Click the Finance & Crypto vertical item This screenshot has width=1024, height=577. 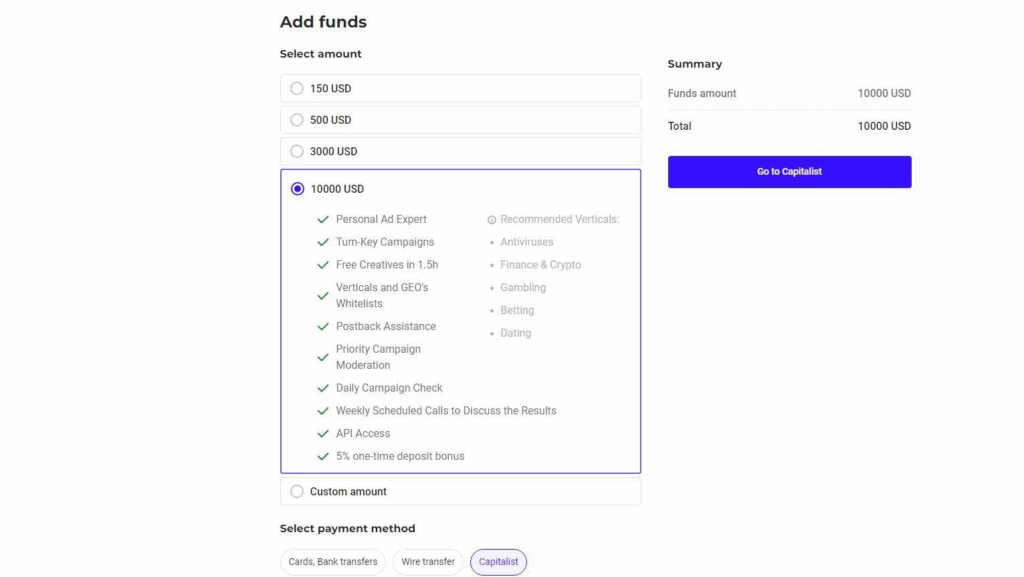(540, 265)
